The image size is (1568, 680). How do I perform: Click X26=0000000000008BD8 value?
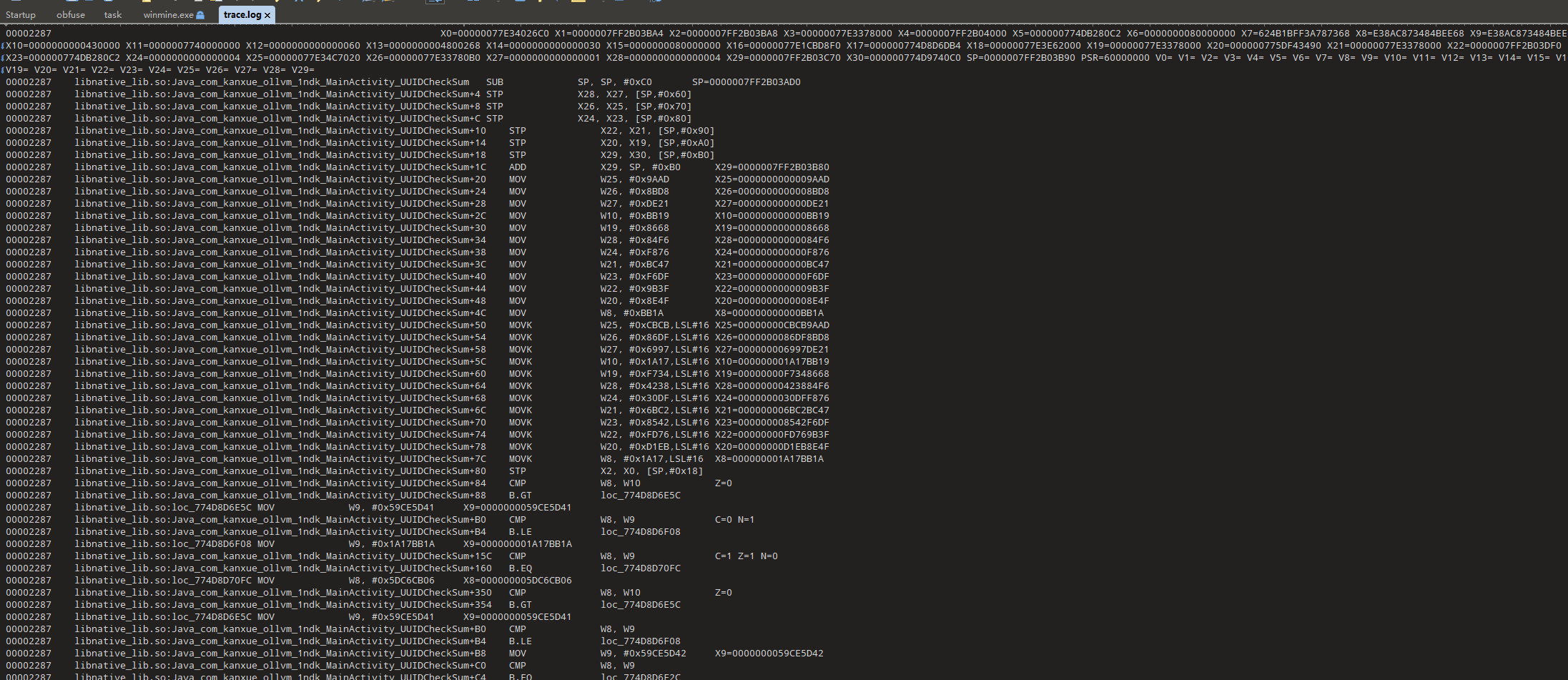click(772, 192)
